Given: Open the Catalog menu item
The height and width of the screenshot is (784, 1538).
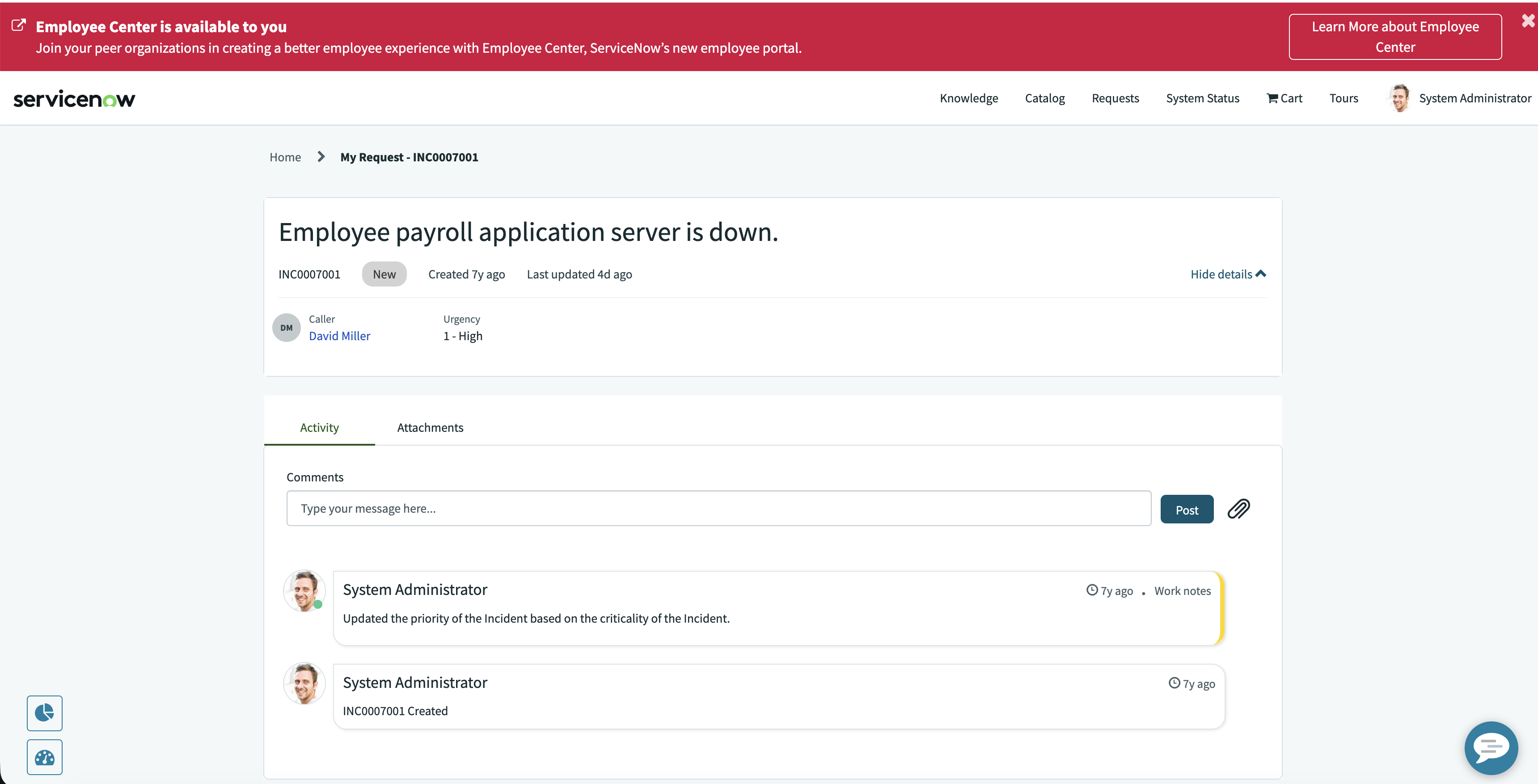Looking at the screenshot, I should (x=1044, y=98).
